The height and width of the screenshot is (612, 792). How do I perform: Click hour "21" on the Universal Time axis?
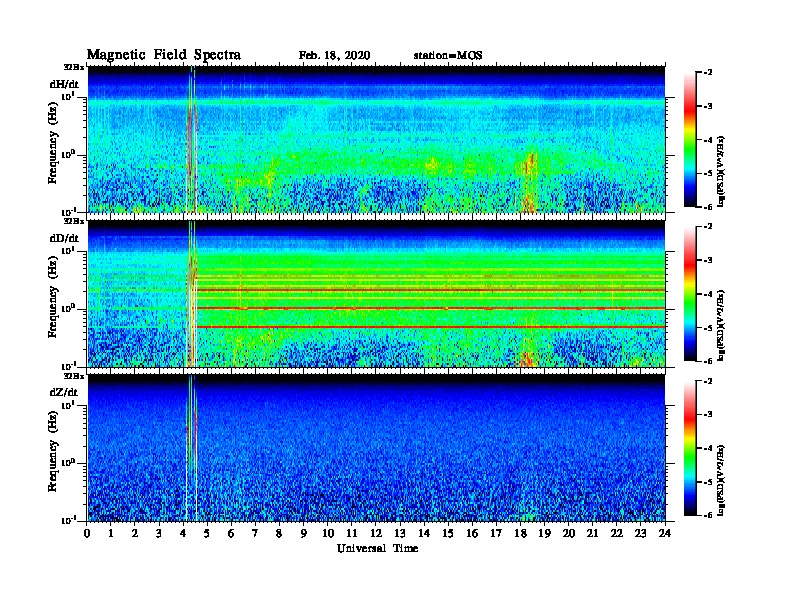(592, 534)
